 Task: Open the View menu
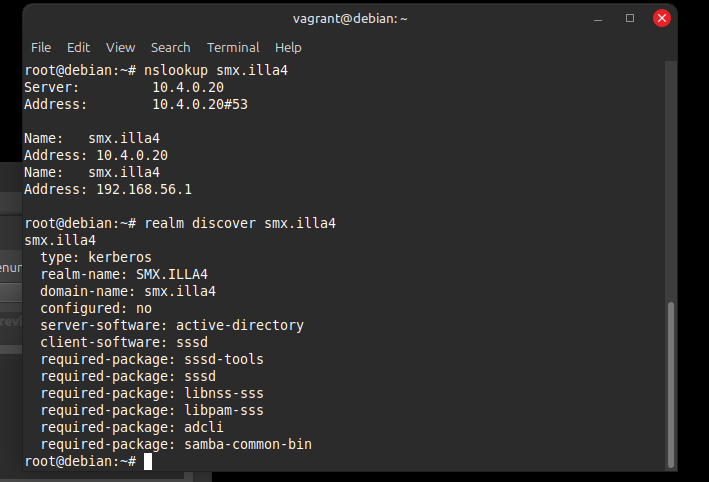point(120,47)
